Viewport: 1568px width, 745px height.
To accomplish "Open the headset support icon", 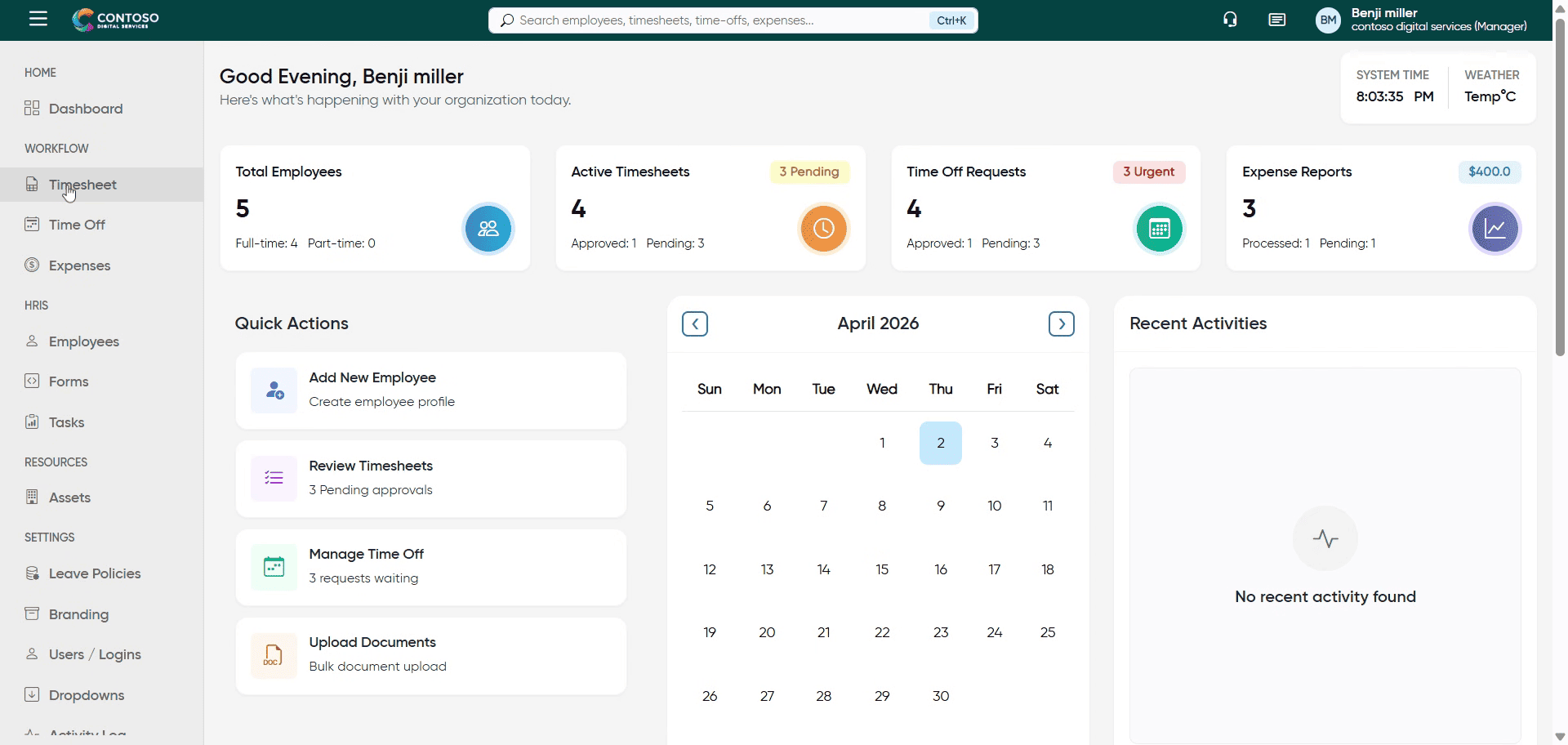I will tap(1230, 20).
